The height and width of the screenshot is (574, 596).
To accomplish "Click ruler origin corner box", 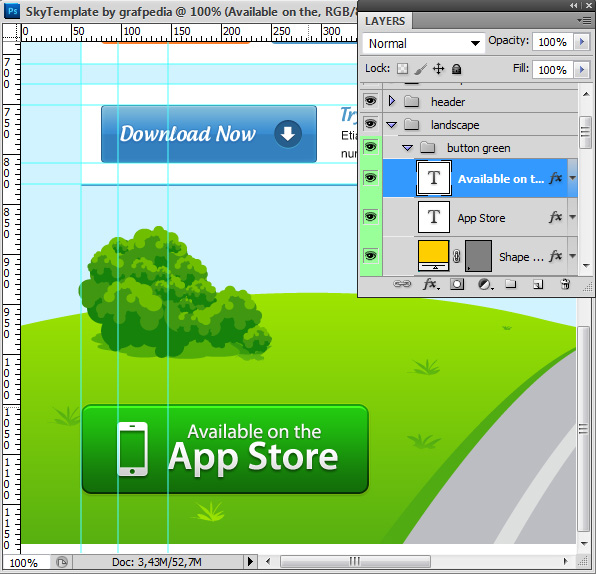I will pyautogui.click(x=11, y=32).
